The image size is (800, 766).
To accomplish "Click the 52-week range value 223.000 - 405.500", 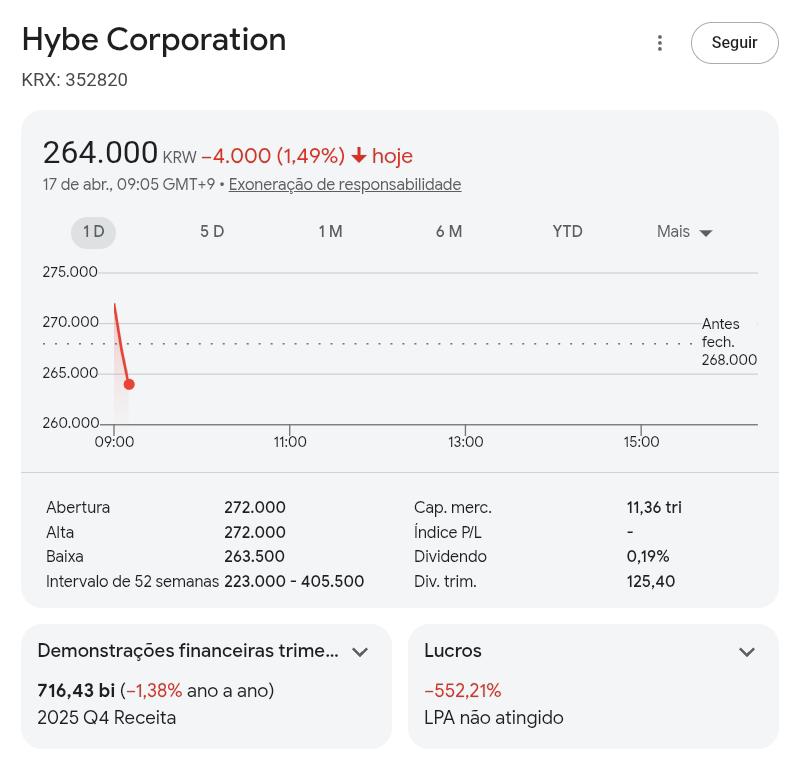I will pos(294,582).
